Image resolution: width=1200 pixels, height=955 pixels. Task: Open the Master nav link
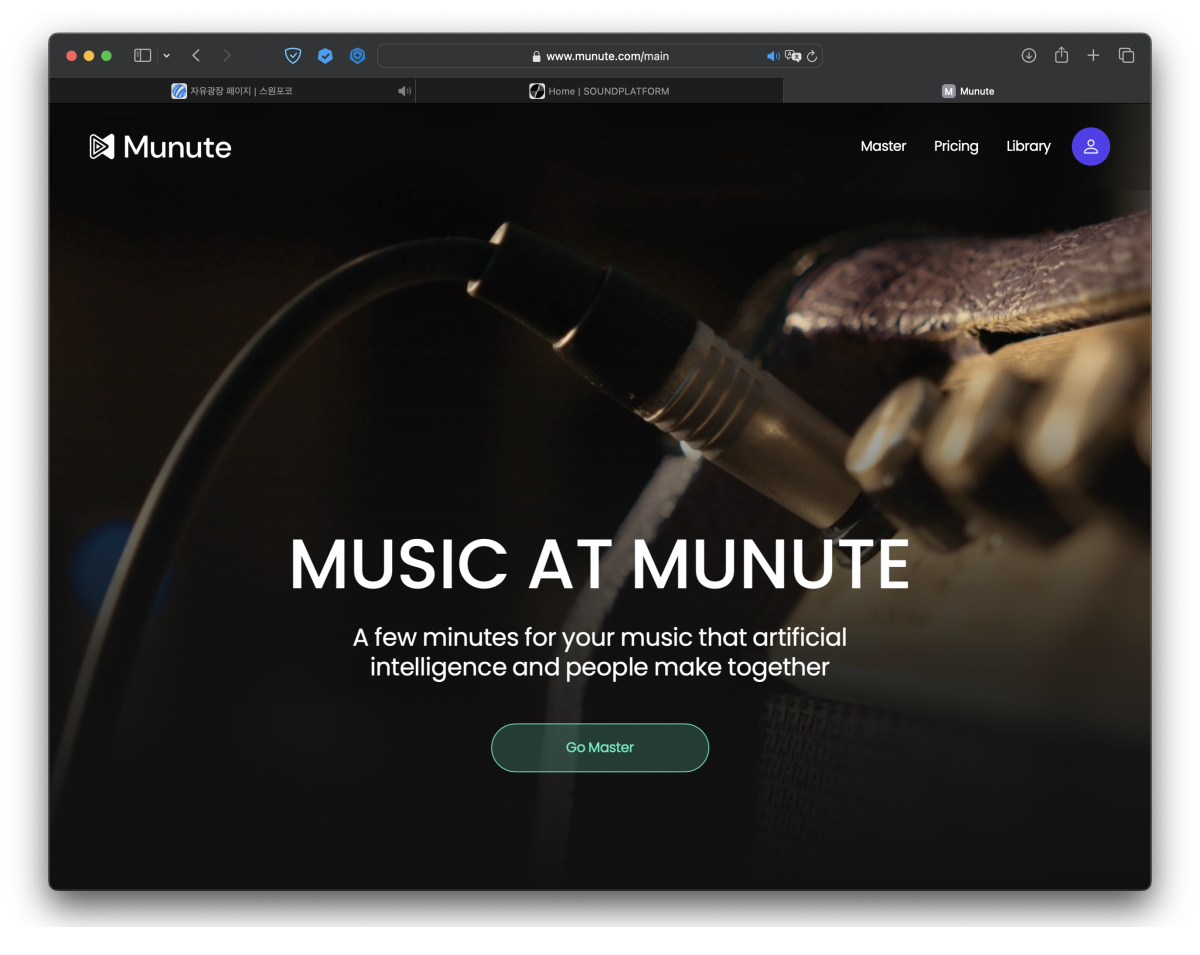[x=883, y=146]
